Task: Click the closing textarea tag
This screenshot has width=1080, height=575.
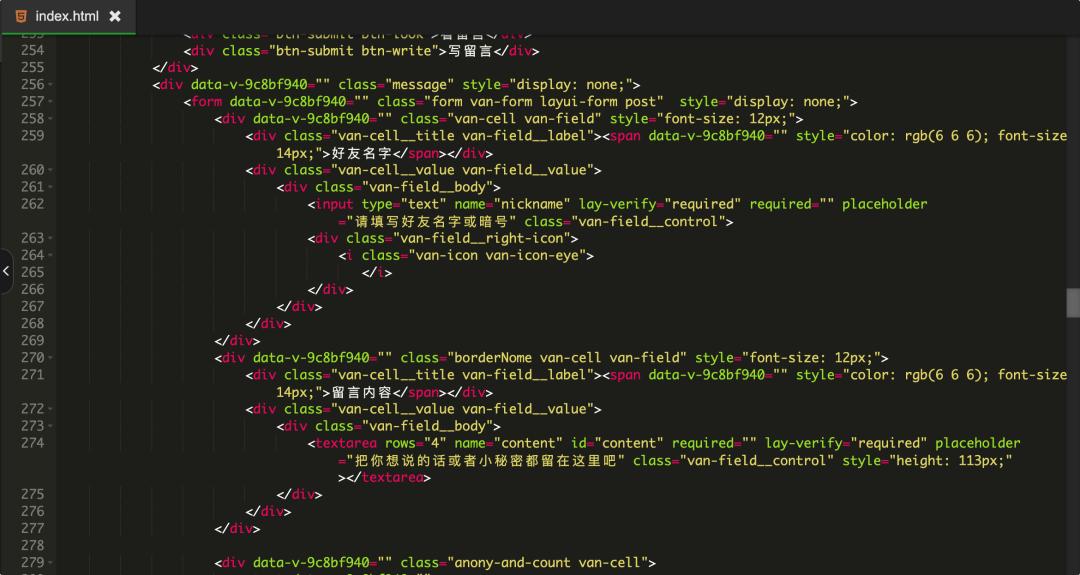Action: click(x=388, y=477)
